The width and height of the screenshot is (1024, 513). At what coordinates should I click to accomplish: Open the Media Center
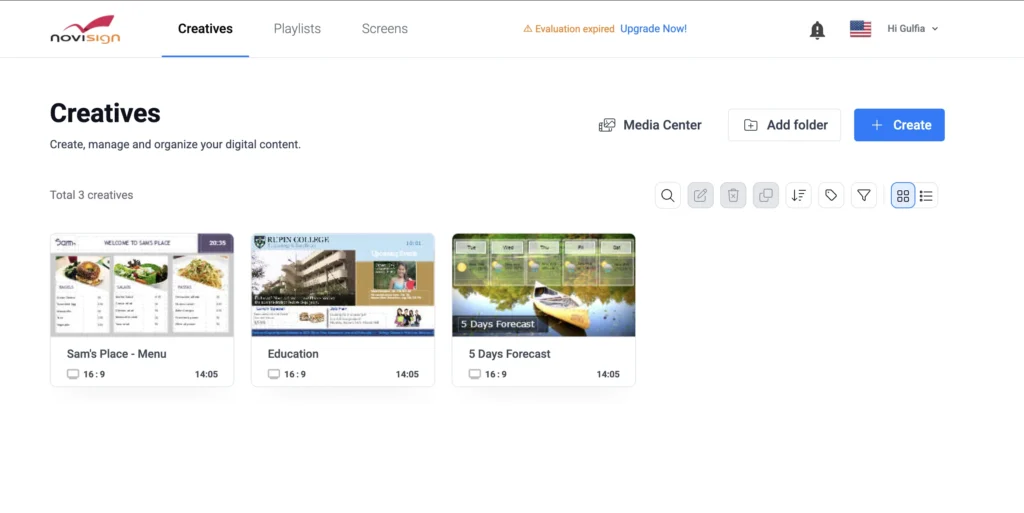click(x=650, y=125)
